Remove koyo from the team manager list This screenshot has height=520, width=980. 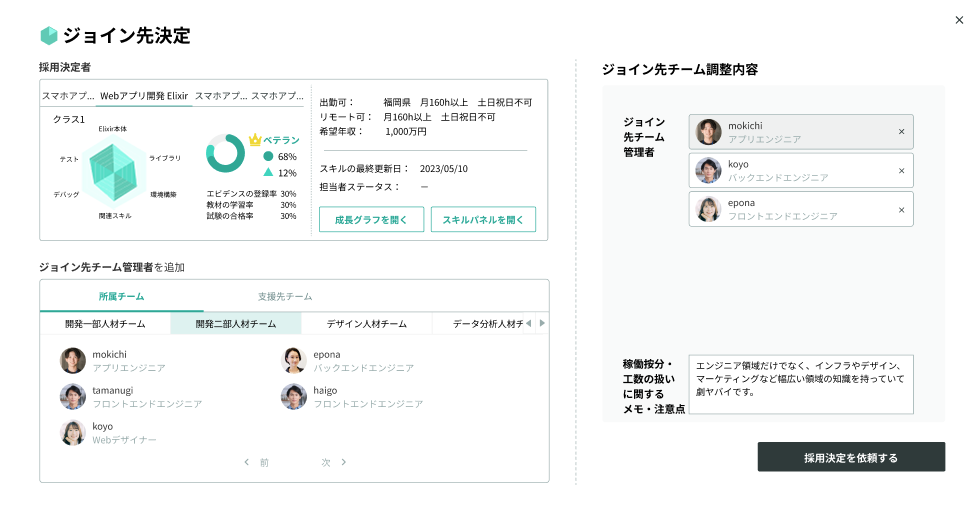[x=901, y=171]
